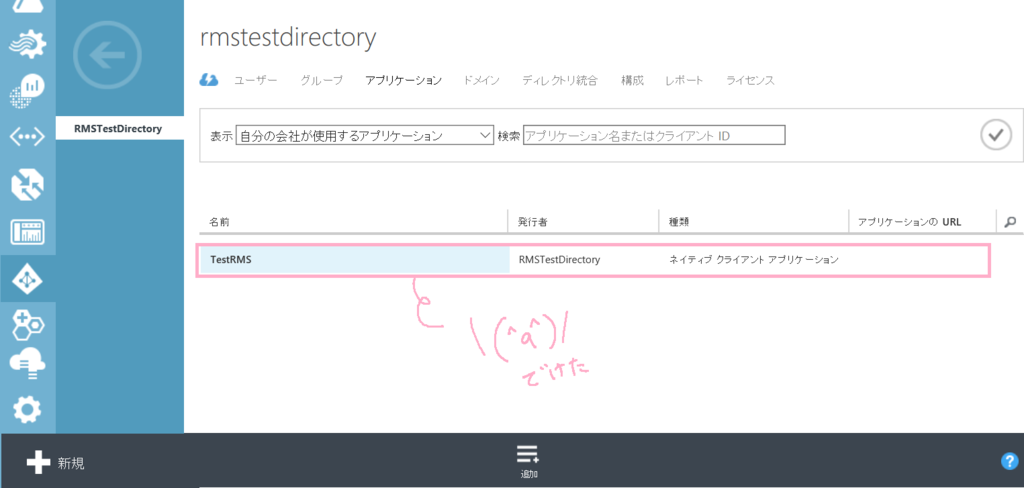
Task: Open the 表示 application filter dropdown
Action: click(364, 136)
